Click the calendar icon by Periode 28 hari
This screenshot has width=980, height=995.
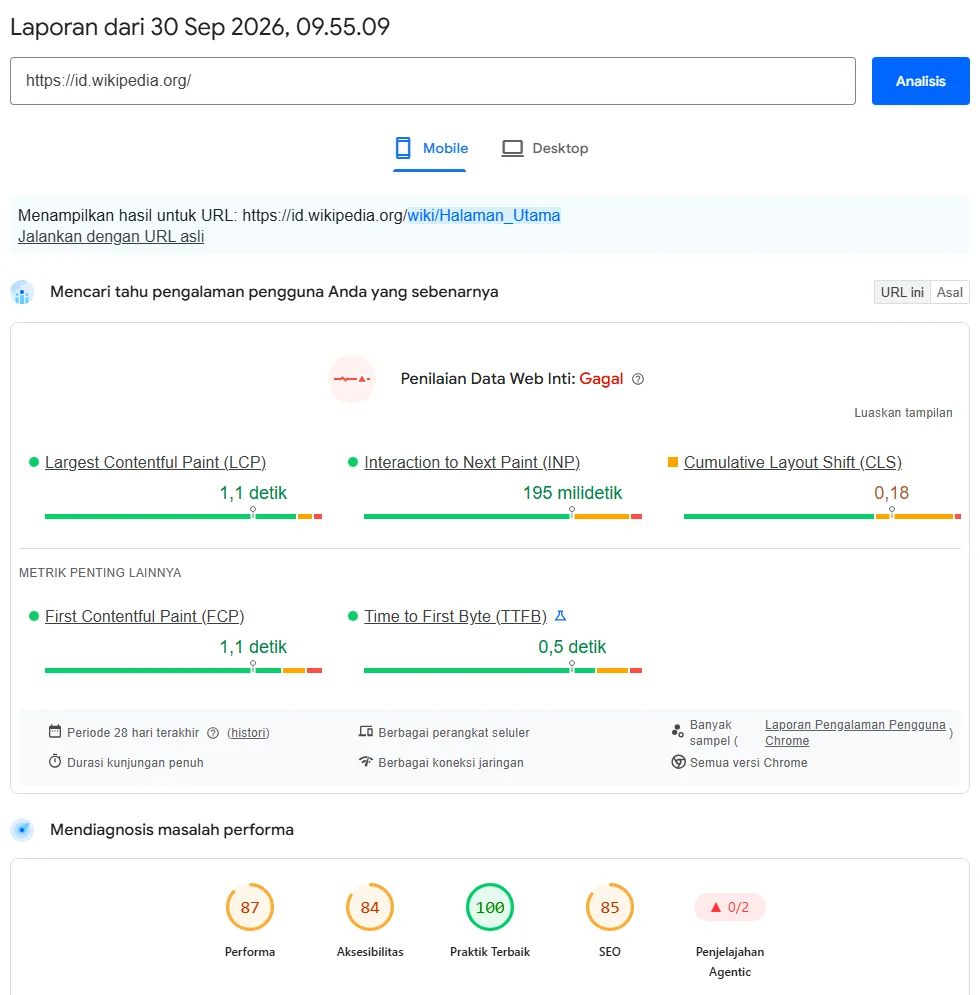click(55, 732)
